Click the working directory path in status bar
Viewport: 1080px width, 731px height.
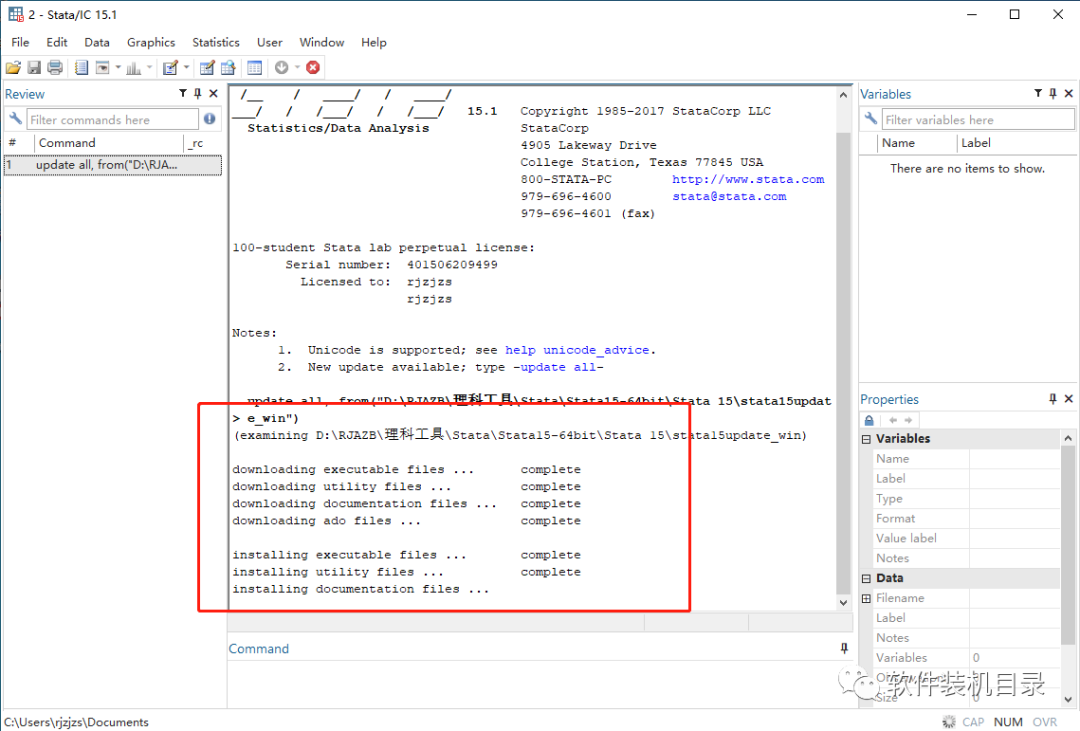76,722
